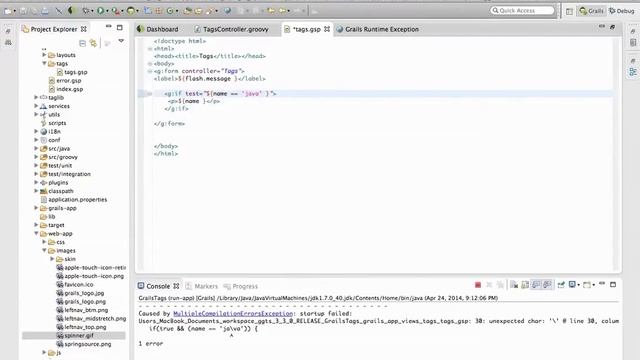Close the tags.gsp editor tab
The width and height of the screenshot is (640, 360).
coord(327,29)
